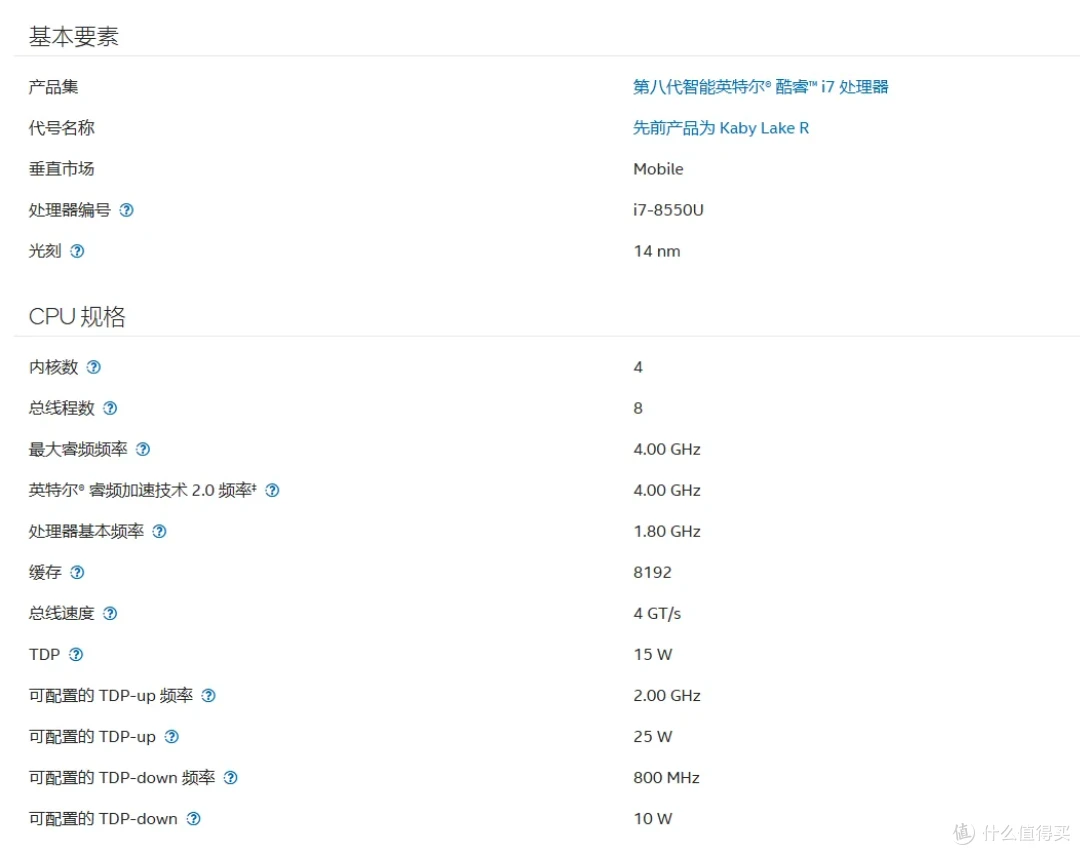Select the 4 core count value
The image size is (1080, 855).
click(638, 367)
